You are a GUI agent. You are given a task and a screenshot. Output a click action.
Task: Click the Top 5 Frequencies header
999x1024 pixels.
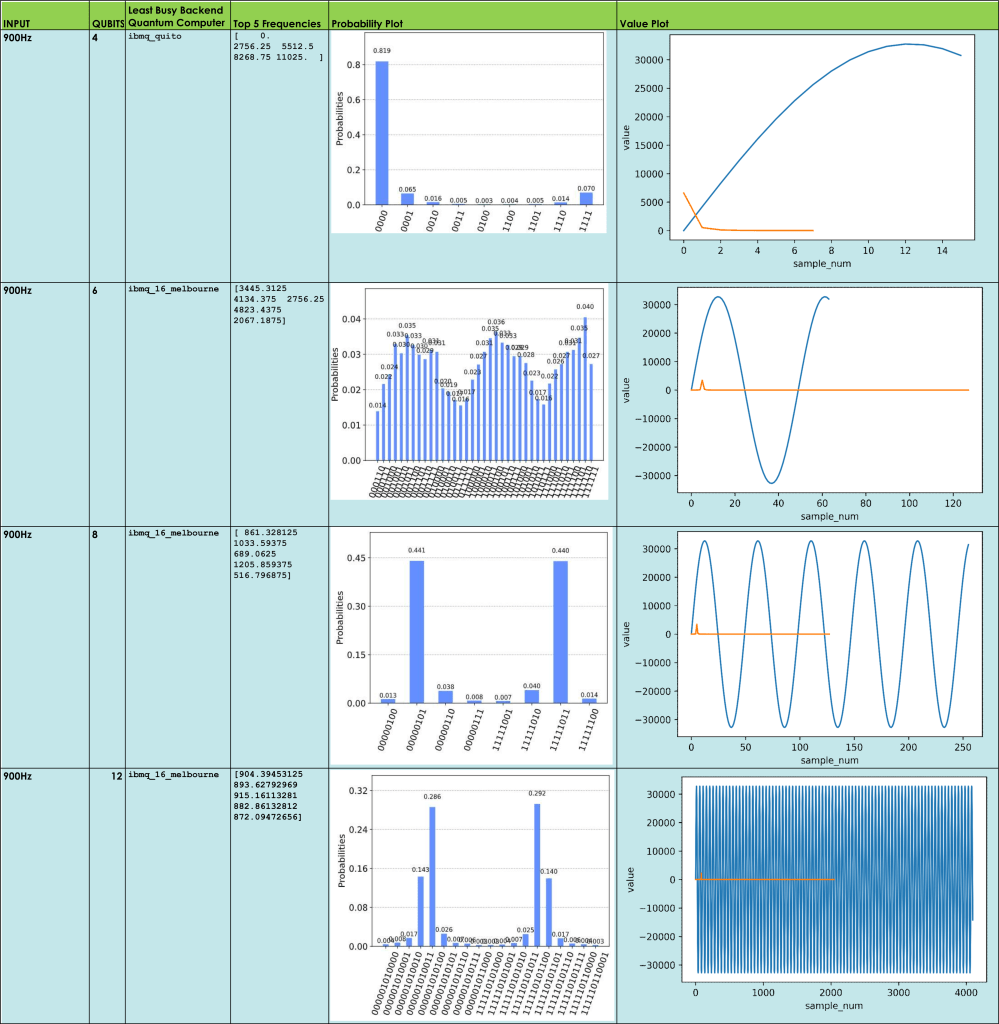coord(276,23)
